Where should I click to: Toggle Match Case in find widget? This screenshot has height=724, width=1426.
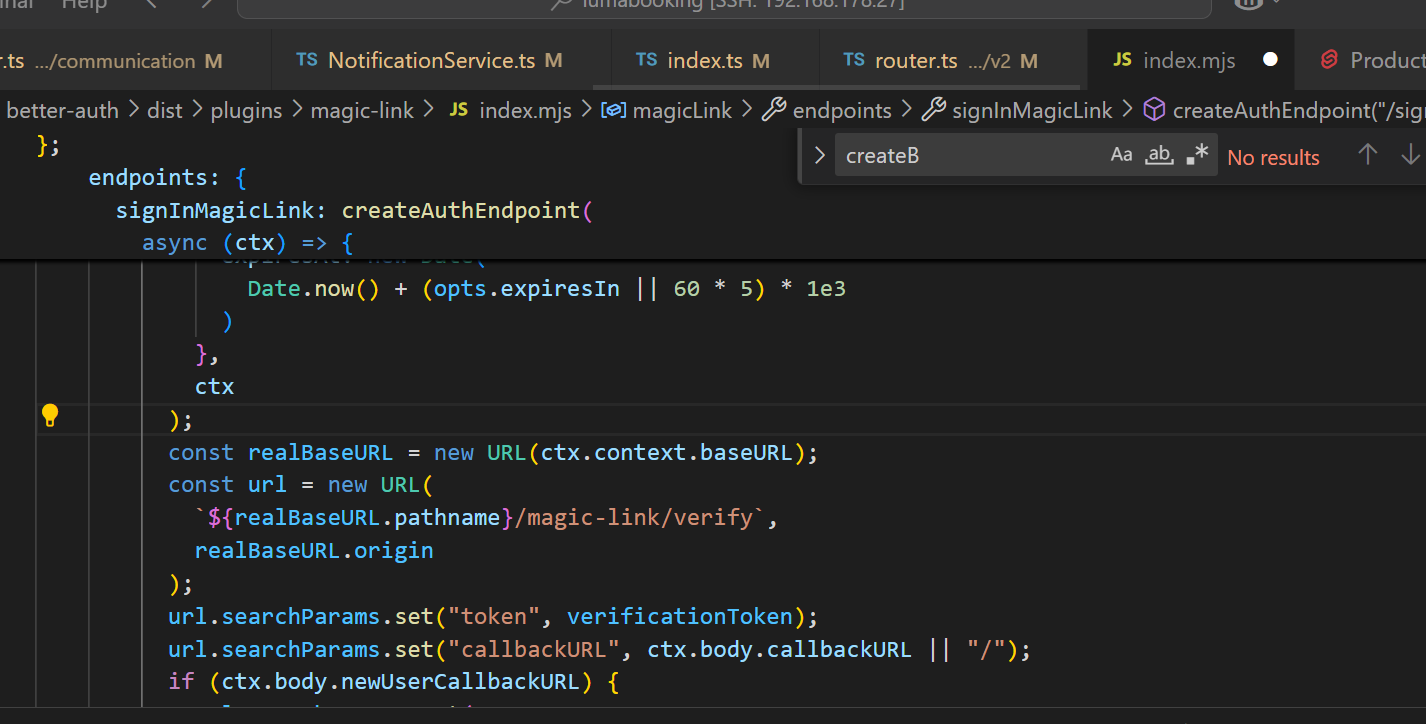click(1122, 155)
